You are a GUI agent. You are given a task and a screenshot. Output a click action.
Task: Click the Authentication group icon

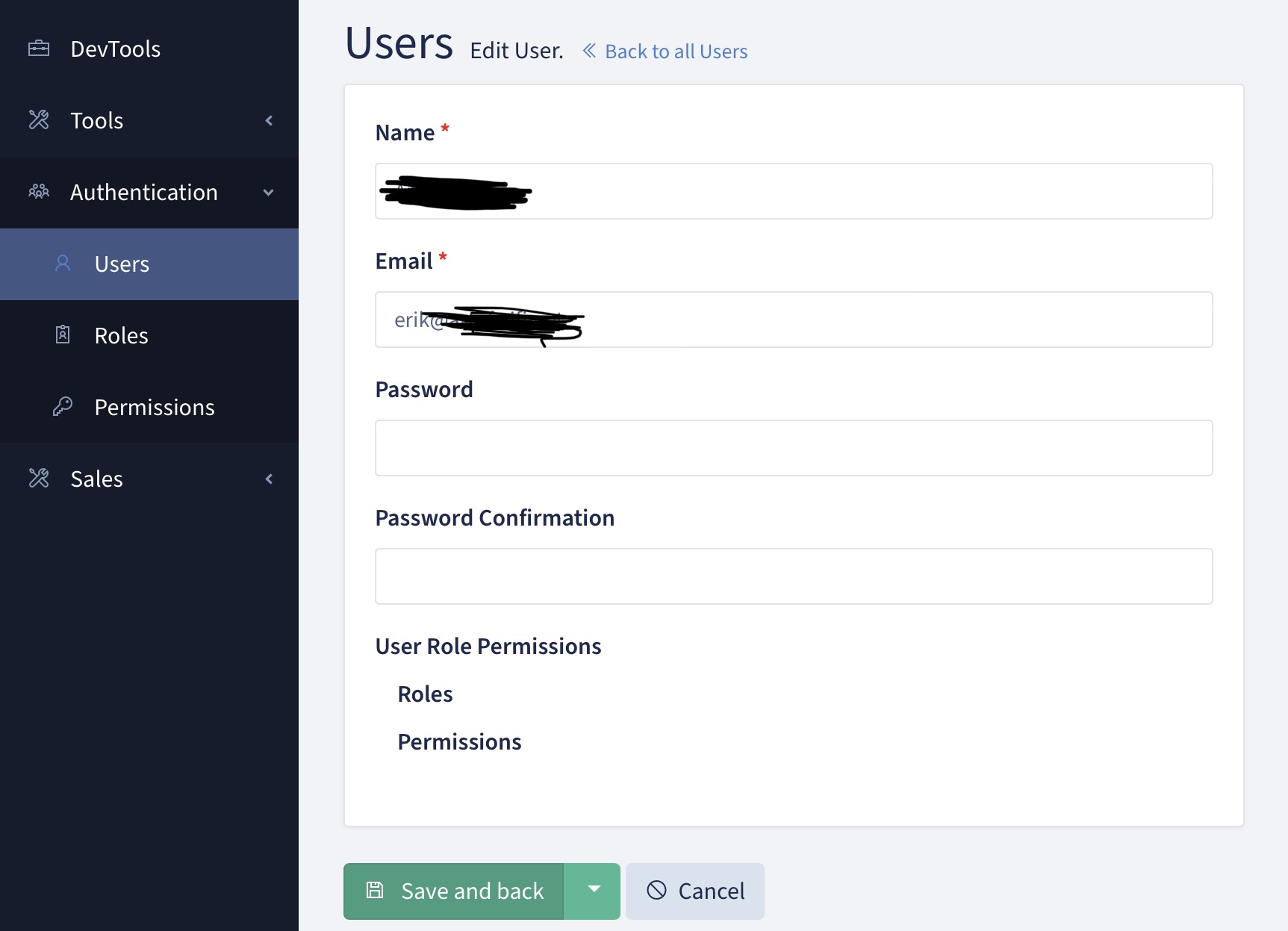[39, 192]
